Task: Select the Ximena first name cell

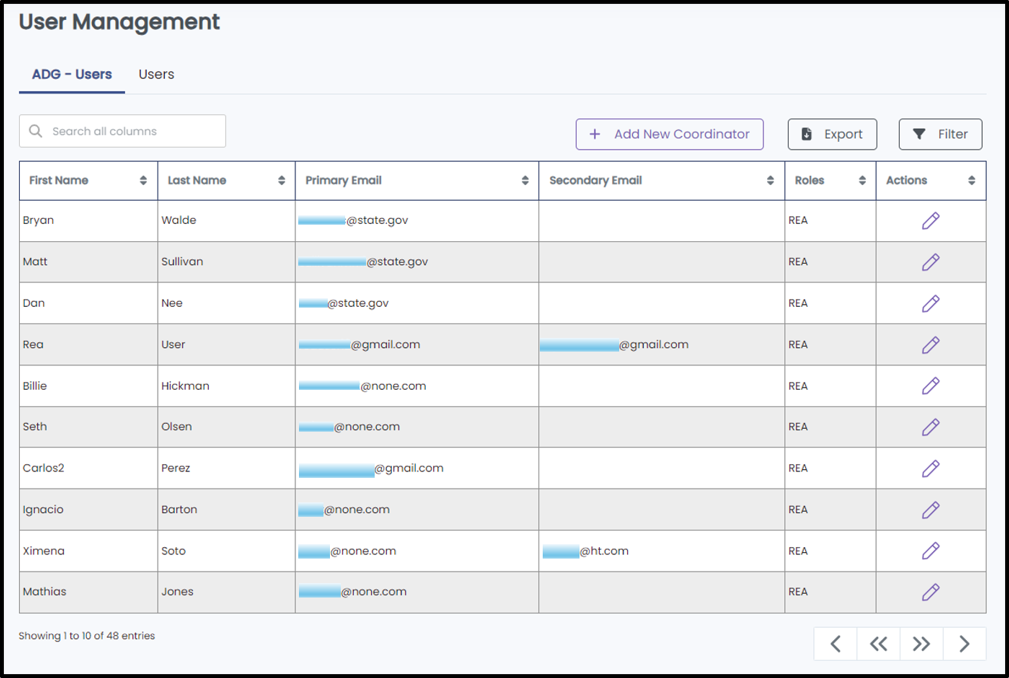Action: pos(88,551)
